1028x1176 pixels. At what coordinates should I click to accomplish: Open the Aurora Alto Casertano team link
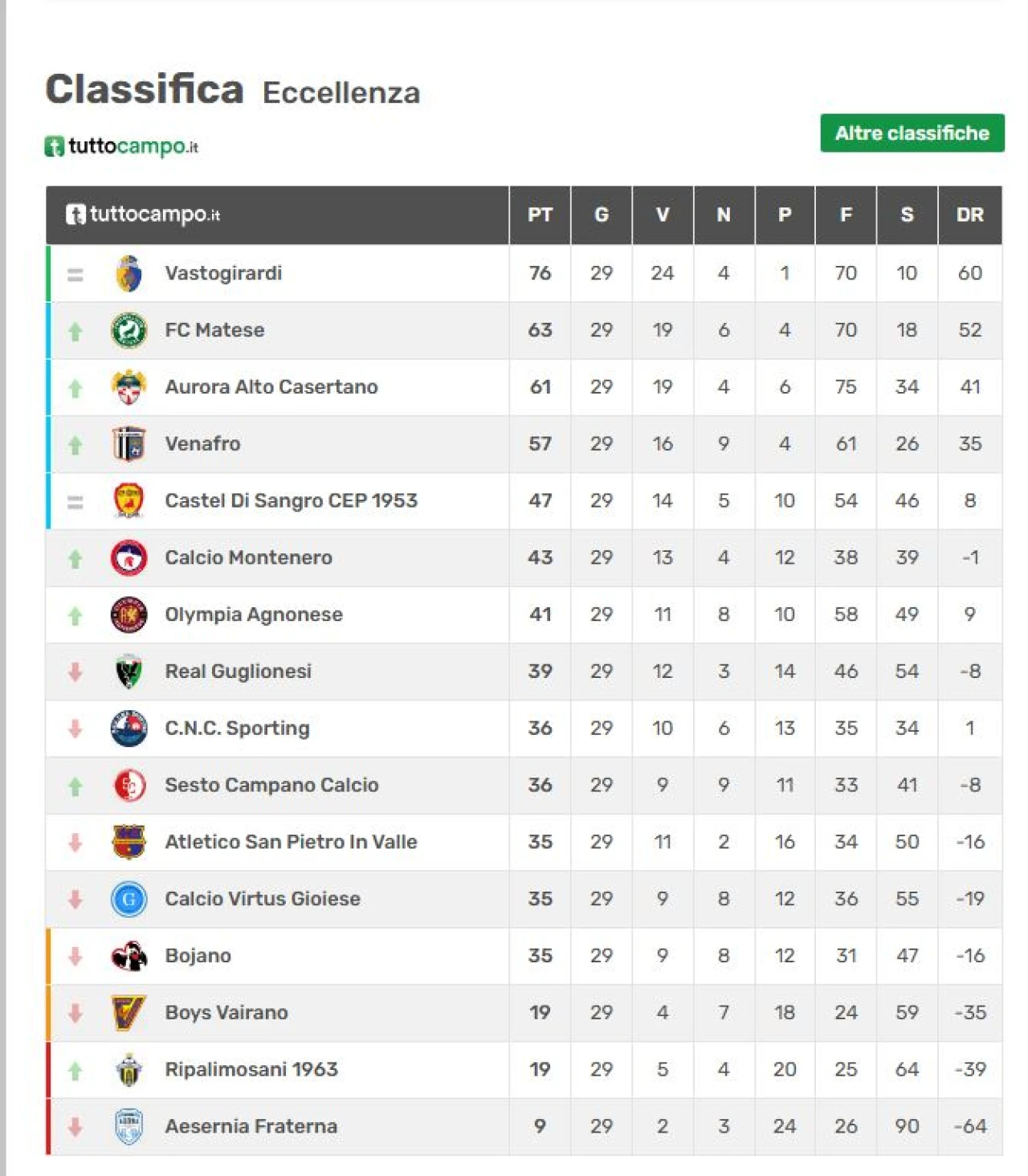tap(271, 386)
